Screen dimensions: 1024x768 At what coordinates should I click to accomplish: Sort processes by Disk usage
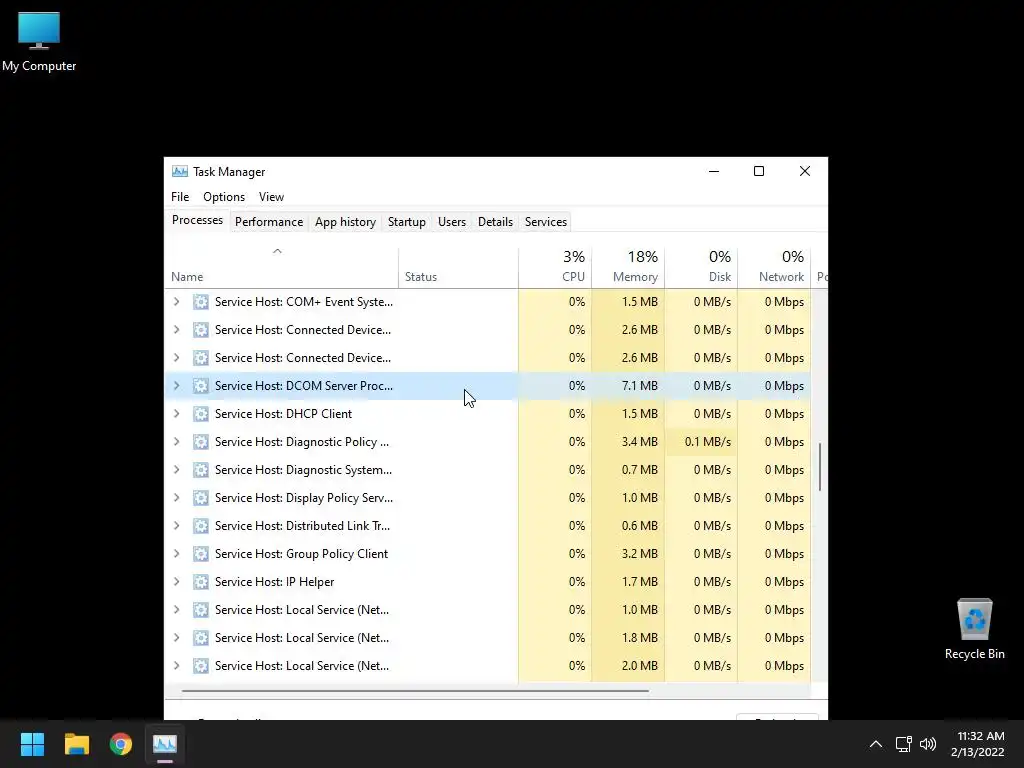pos(701,268)
